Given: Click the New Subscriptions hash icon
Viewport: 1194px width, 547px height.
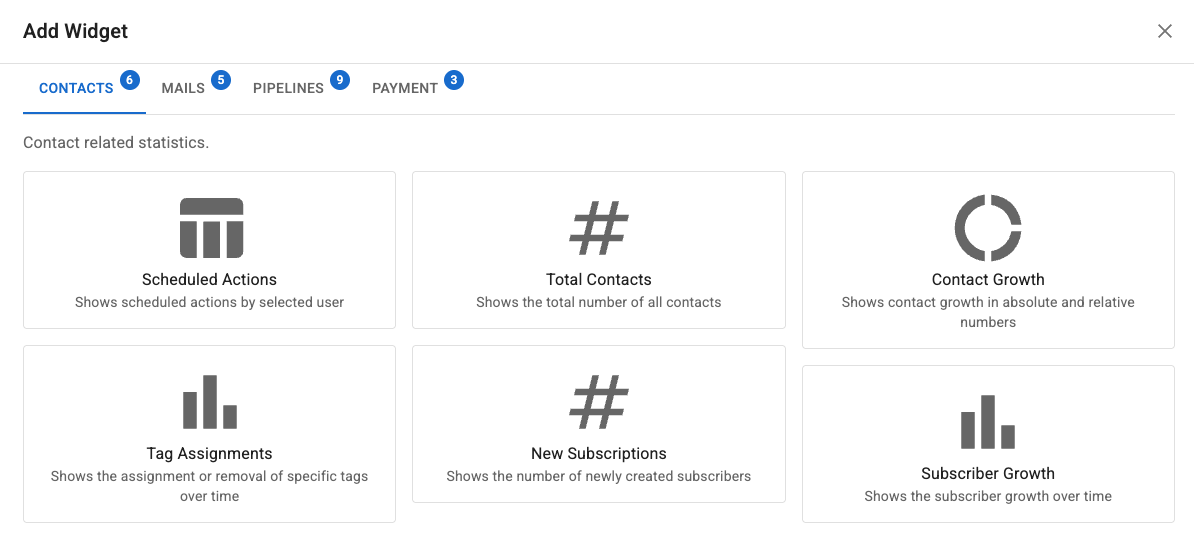Looking at the screenshot, I should (599, 402).
